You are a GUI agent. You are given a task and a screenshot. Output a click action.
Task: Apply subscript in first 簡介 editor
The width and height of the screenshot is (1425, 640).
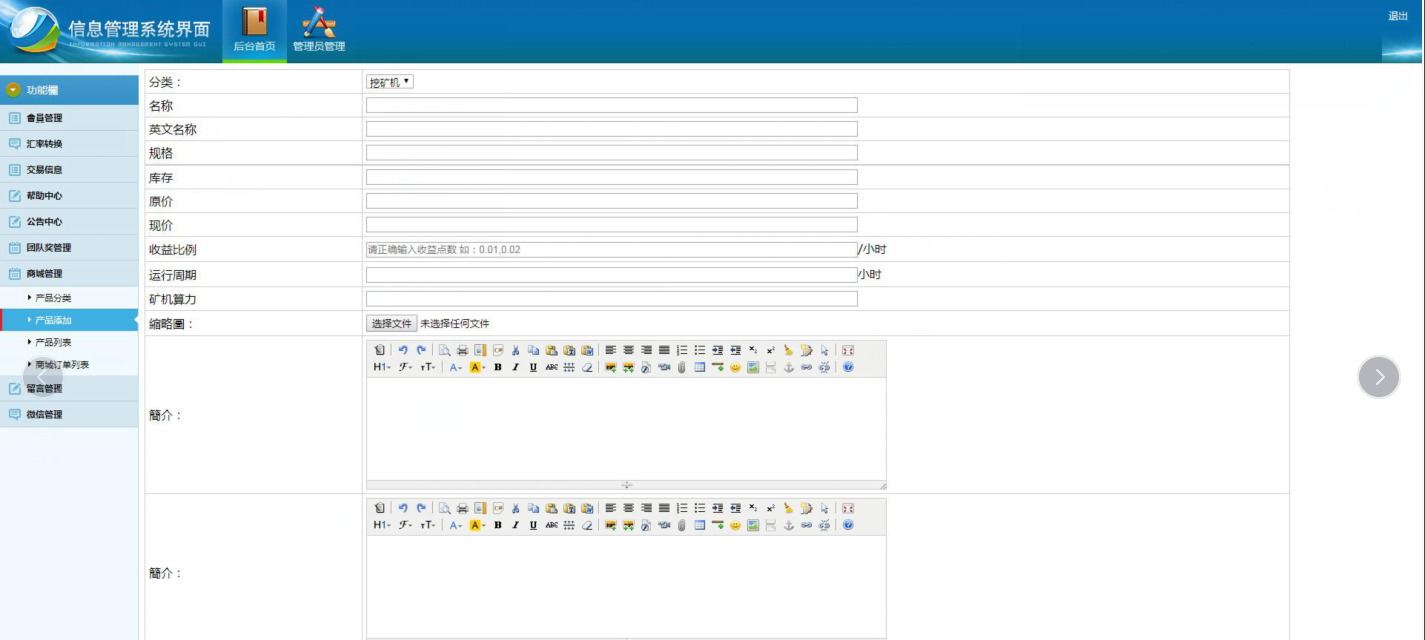click(x=753, y=350)
